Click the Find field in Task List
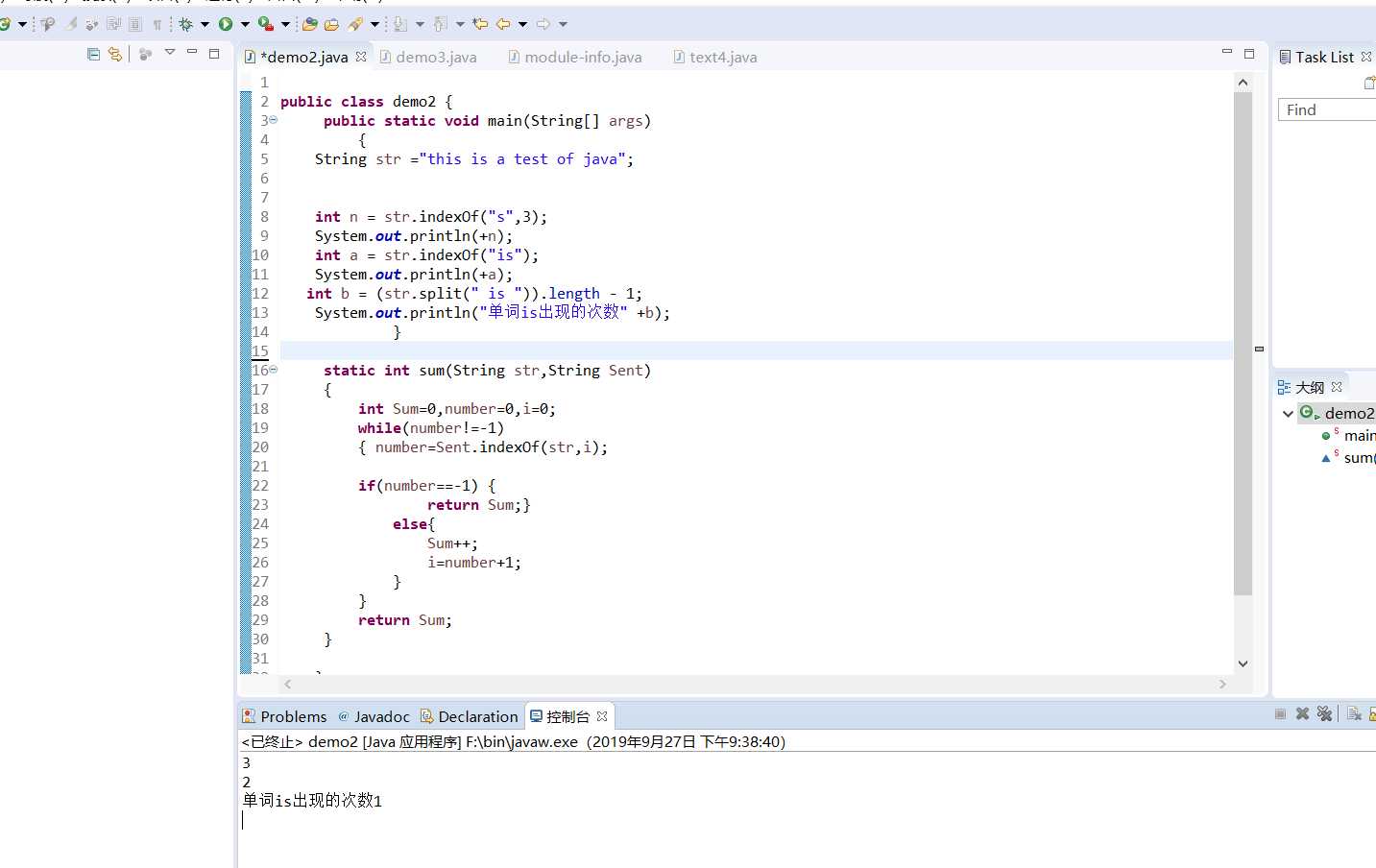1376x868 pixels. [1327, 110]
